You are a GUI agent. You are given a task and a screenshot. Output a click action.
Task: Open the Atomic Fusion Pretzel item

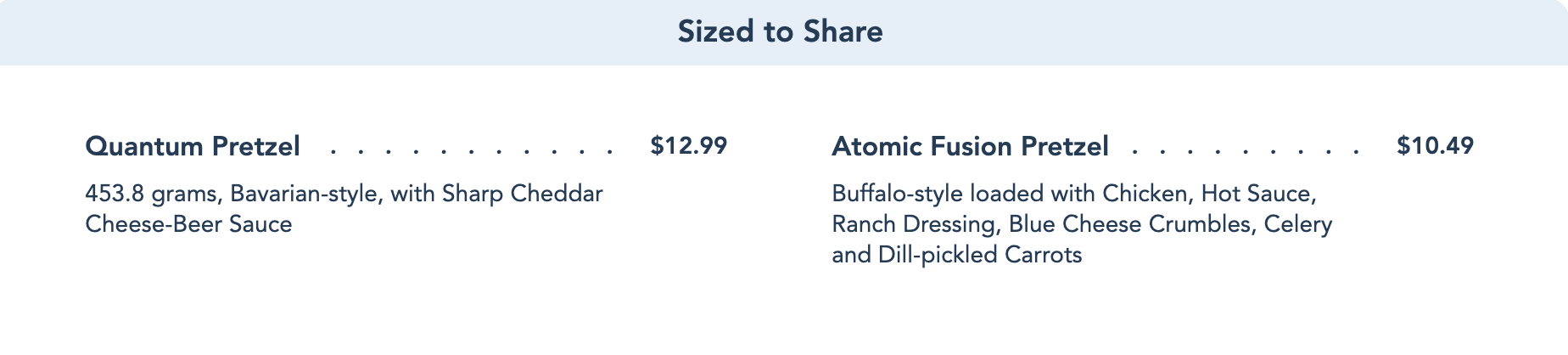point(970,146)
